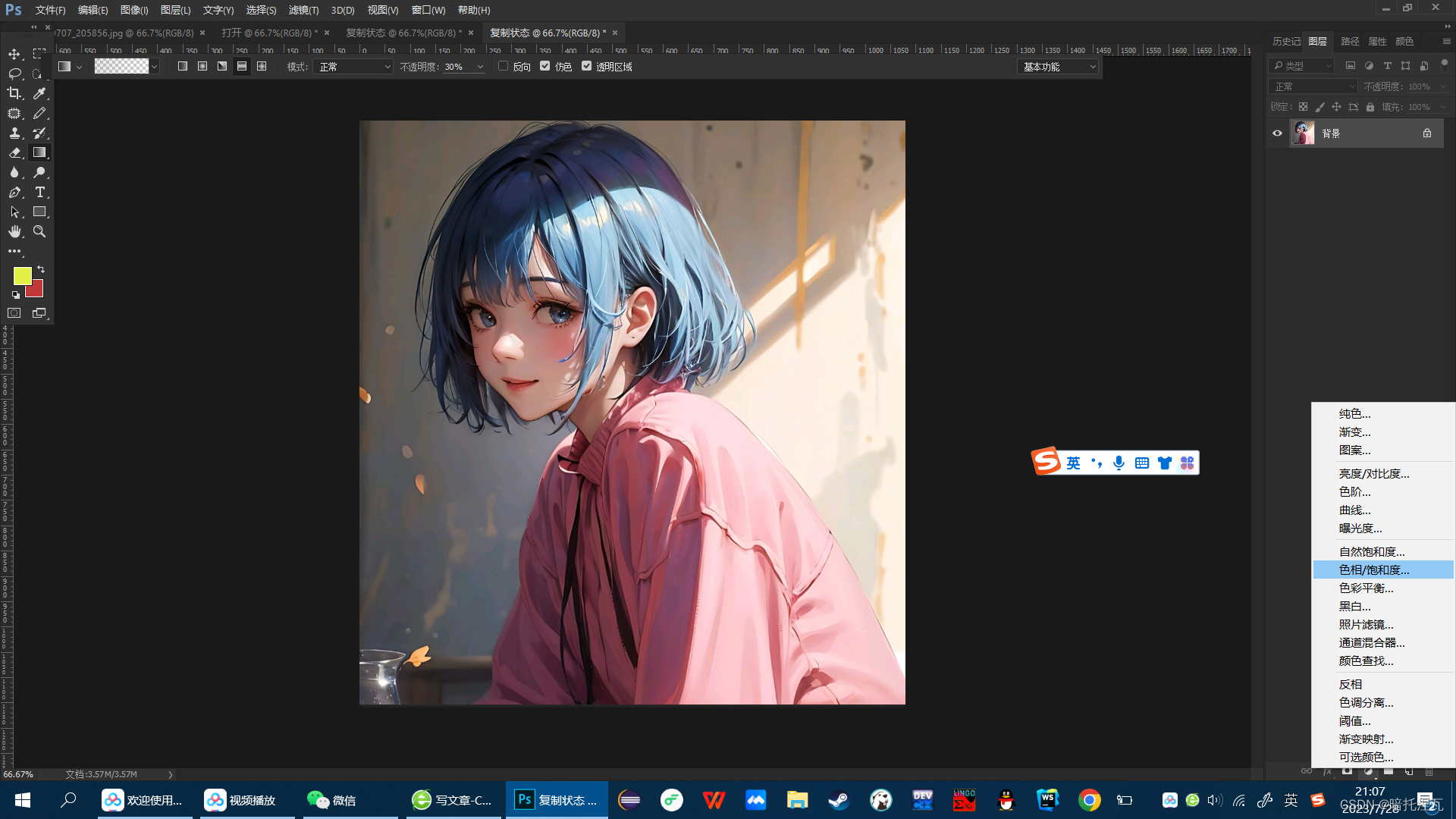
Task: Switch to the 历史记录 panel tab
Action: pyautogui.click(x=1286, y=41)
